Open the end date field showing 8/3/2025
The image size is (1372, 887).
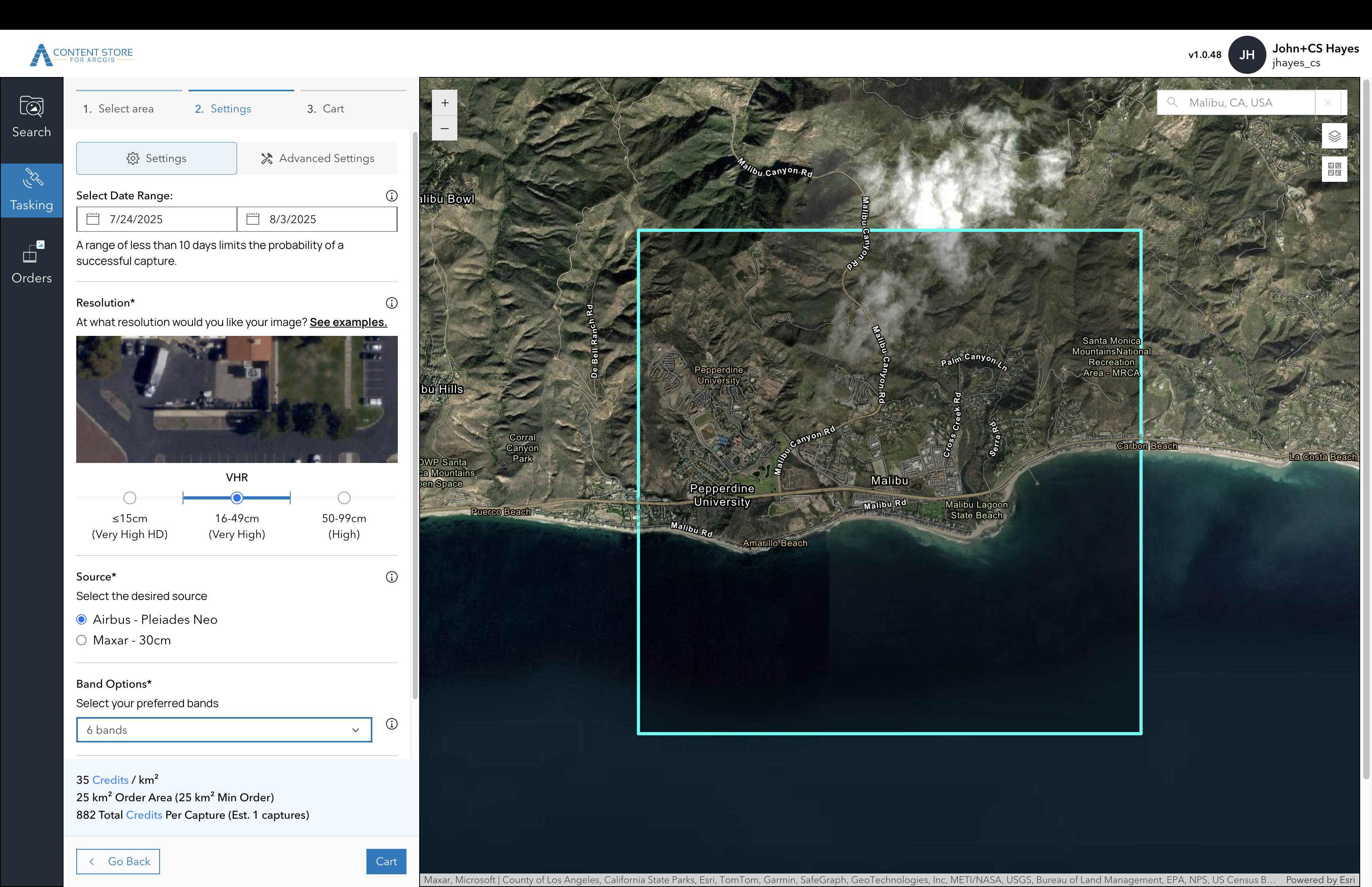pos(317,219)
